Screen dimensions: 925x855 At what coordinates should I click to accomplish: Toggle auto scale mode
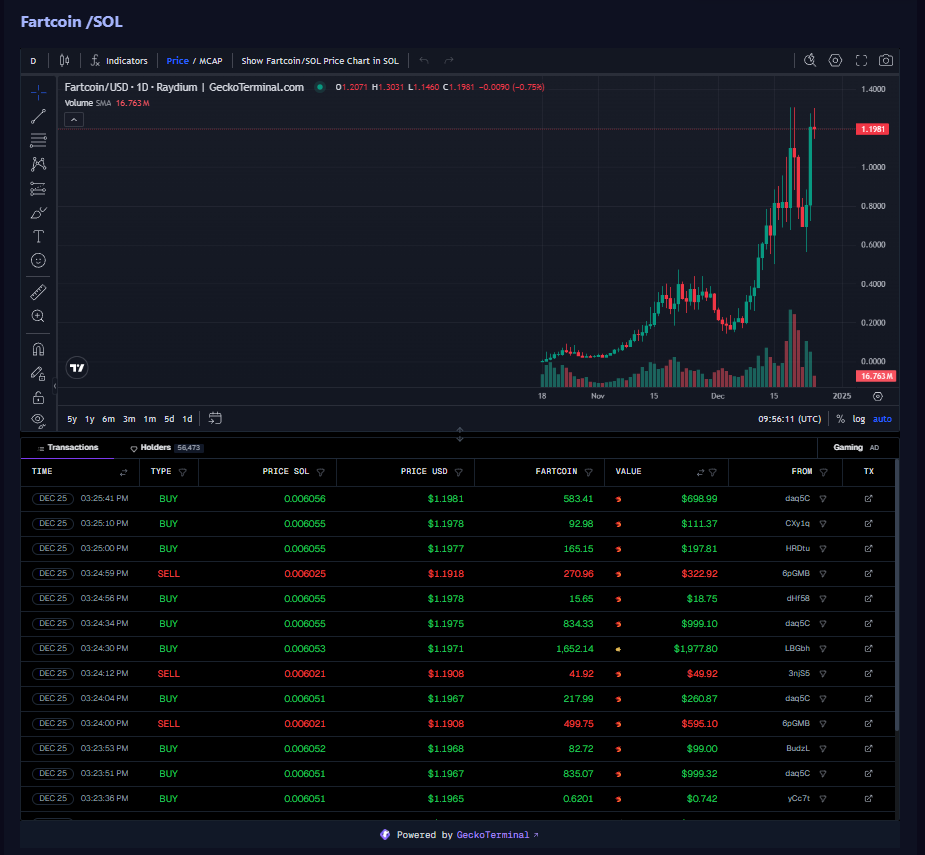(x=883, y=419)
